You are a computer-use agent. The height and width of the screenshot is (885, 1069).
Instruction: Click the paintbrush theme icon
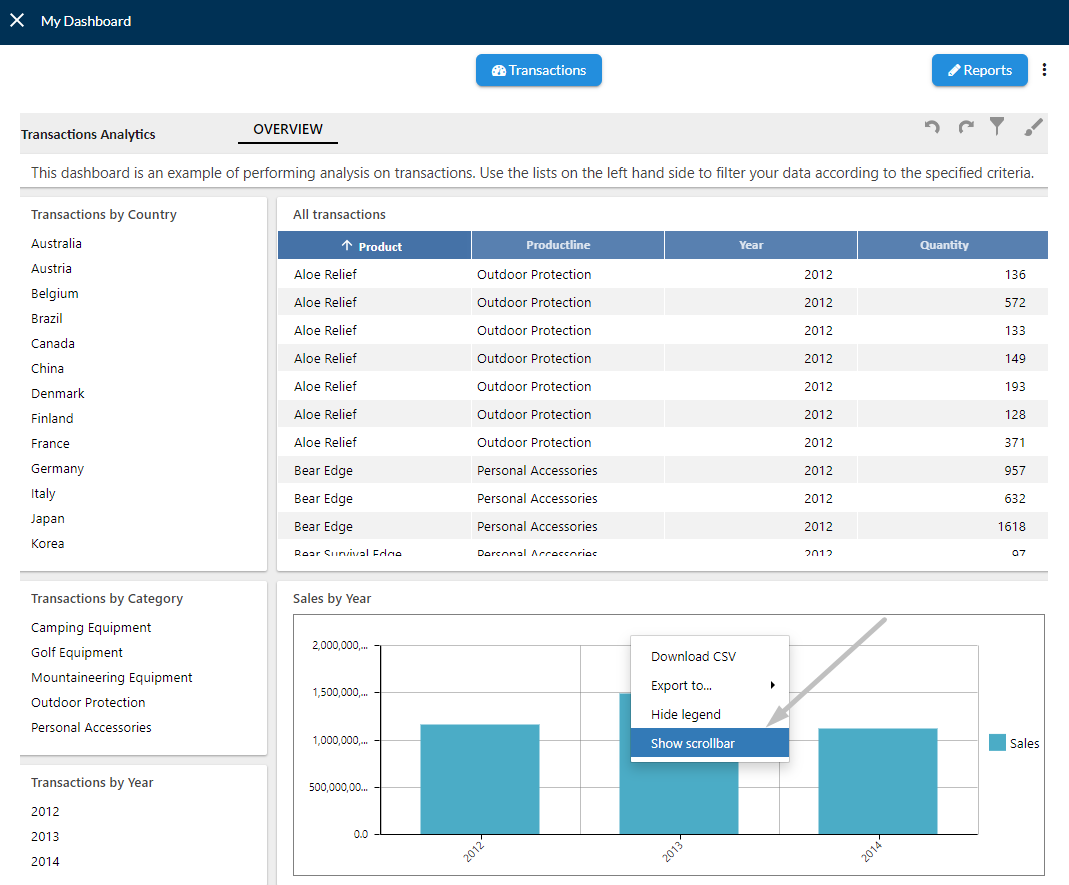click(1033, 127)
